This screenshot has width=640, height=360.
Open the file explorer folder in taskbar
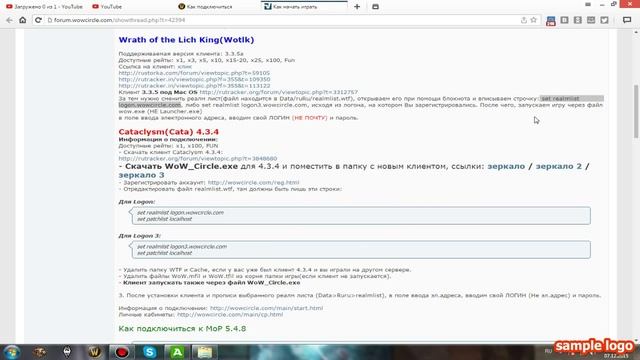[204, 352]
